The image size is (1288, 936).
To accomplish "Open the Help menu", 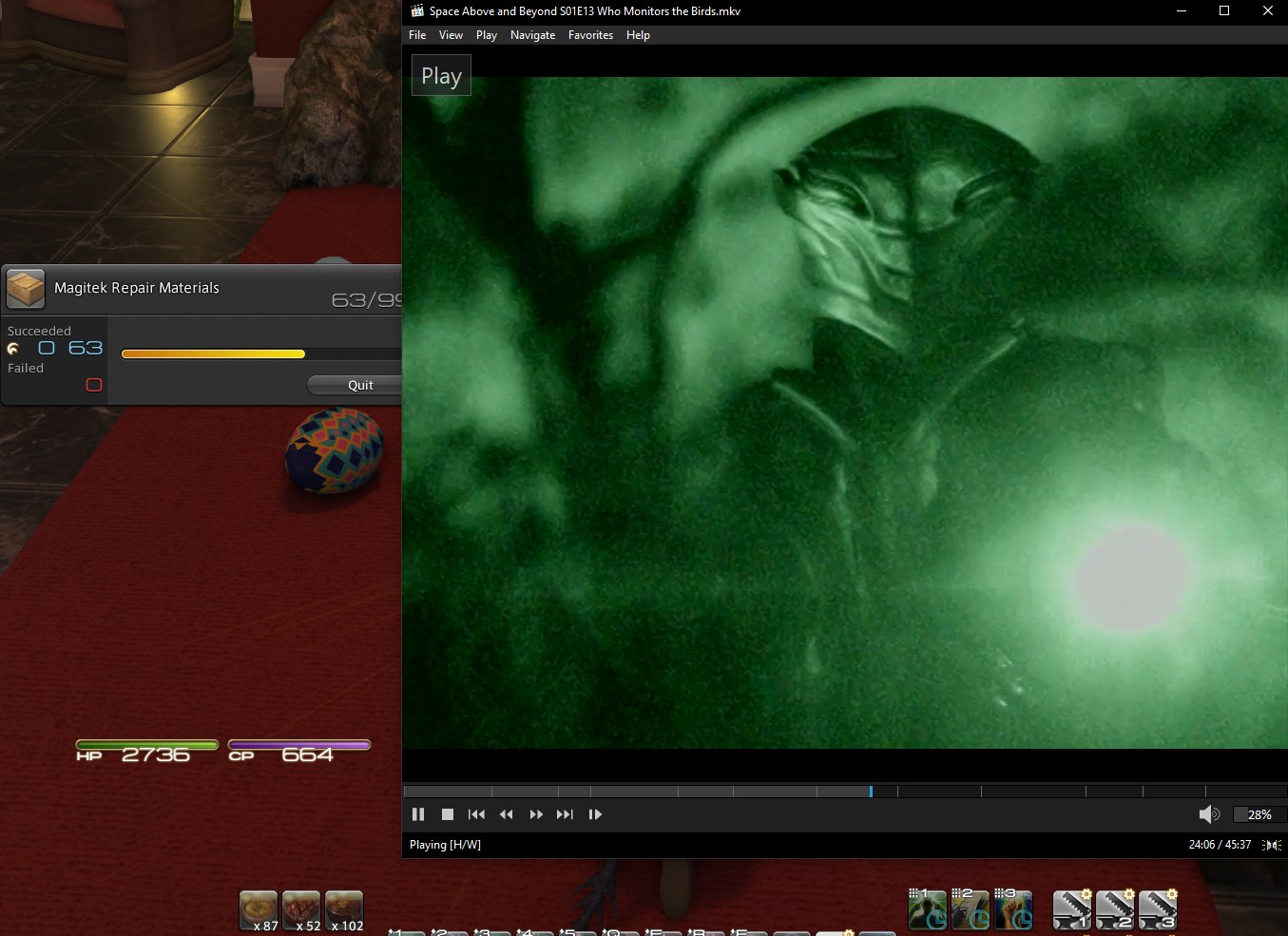I will [638, 35].
